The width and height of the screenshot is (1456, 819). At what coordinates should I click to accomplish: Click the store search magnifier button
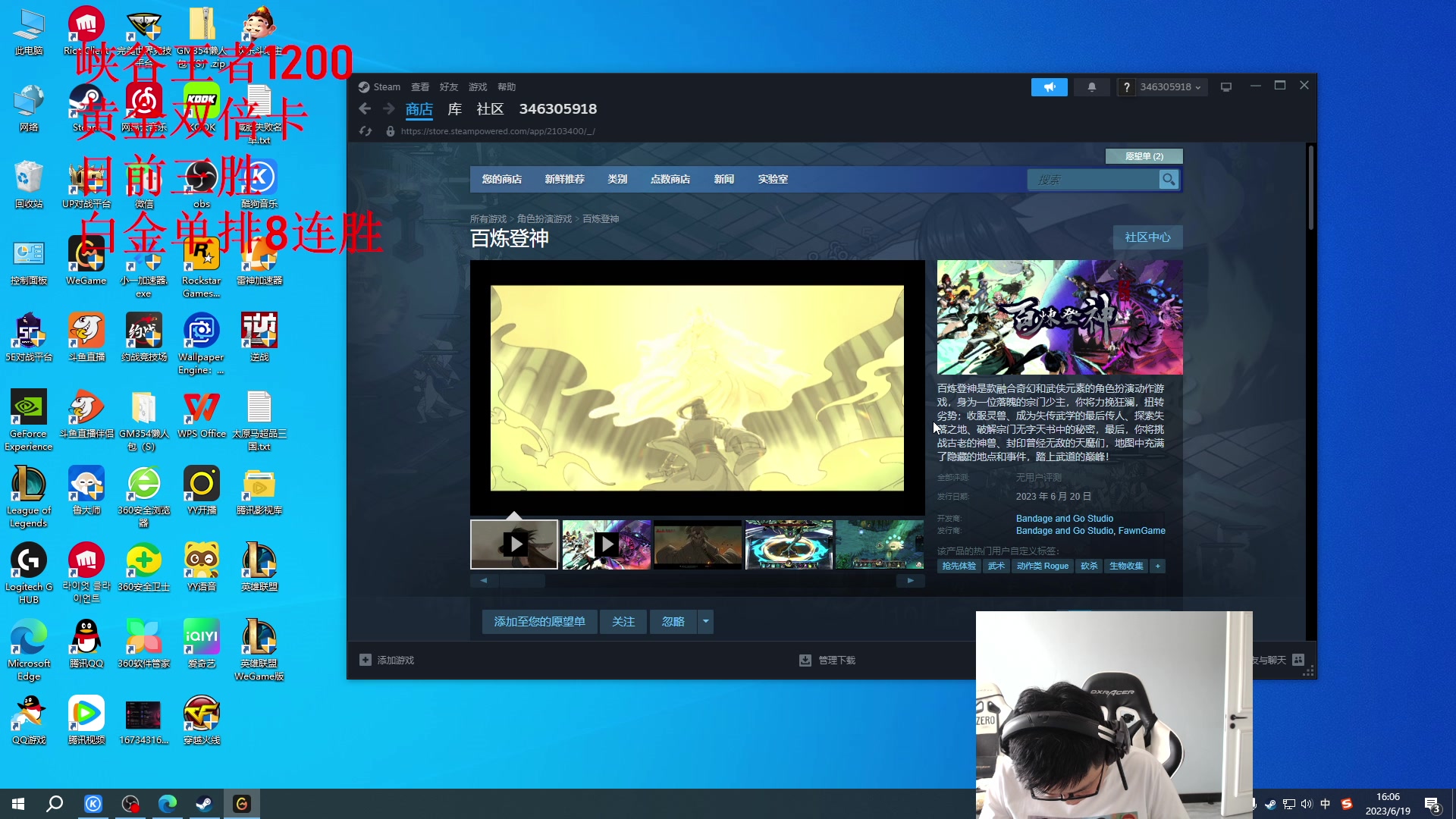1169,180
